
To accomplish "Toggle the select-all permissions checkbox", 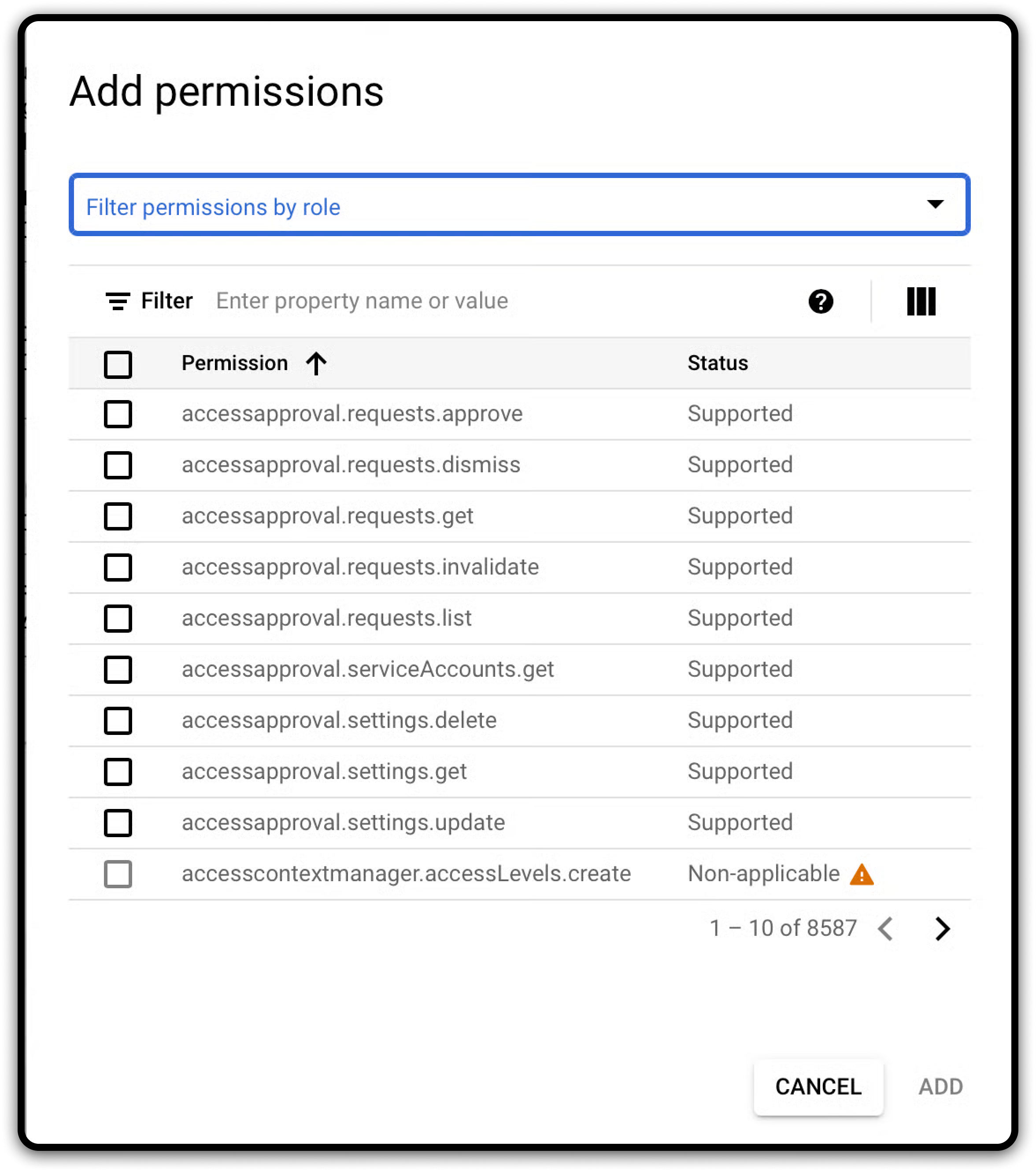I will (118, 365).
